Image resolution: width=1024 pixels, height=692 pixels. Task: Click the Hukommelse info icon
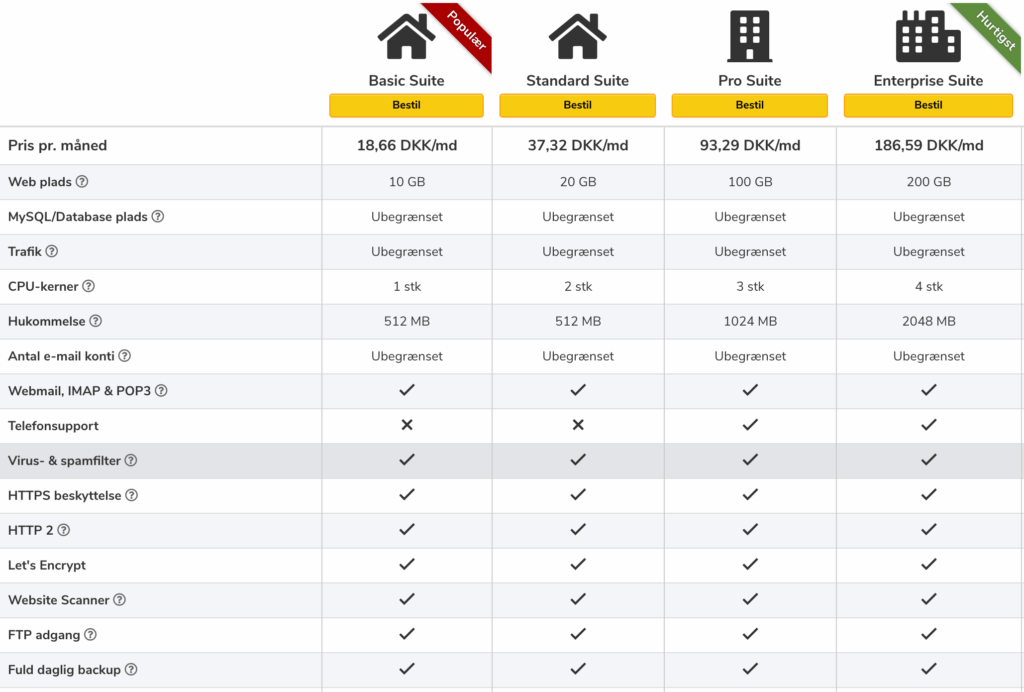(x=95, y=321)
